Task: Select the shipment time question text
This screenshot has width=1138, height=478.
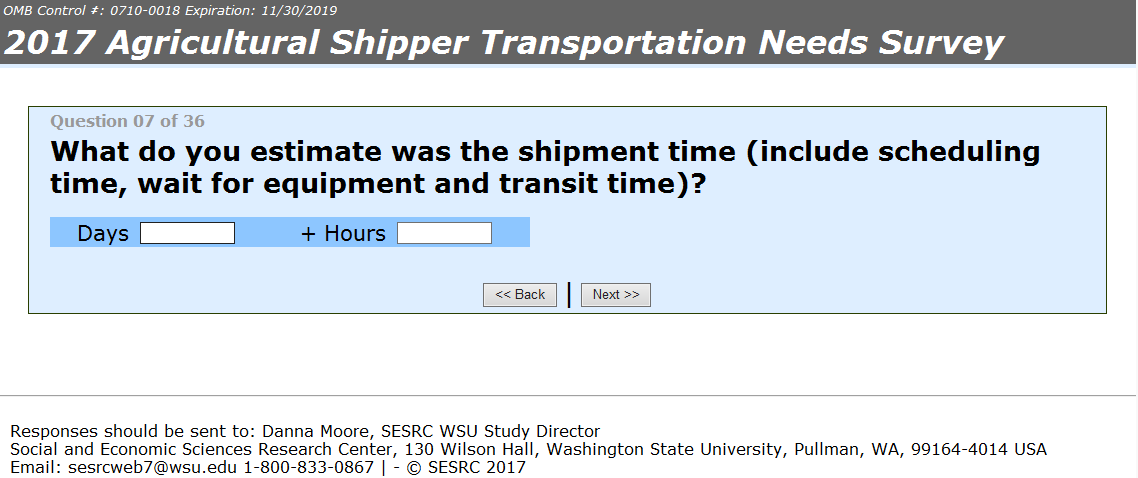Action: pyautogui.click(x=545, y=168)
